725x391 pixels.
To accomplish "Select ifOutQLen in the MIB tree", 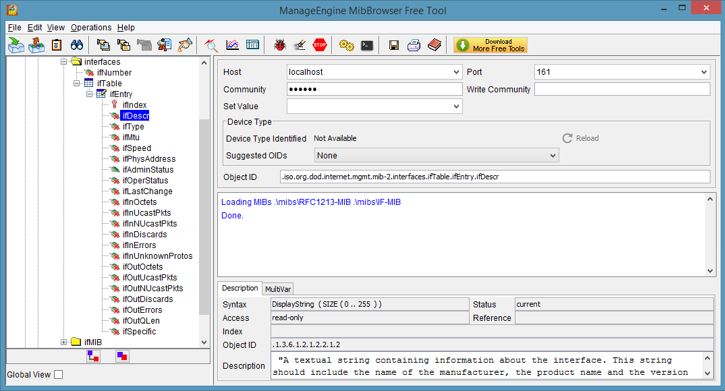I will pyautogui.click(x=141, y=320).
